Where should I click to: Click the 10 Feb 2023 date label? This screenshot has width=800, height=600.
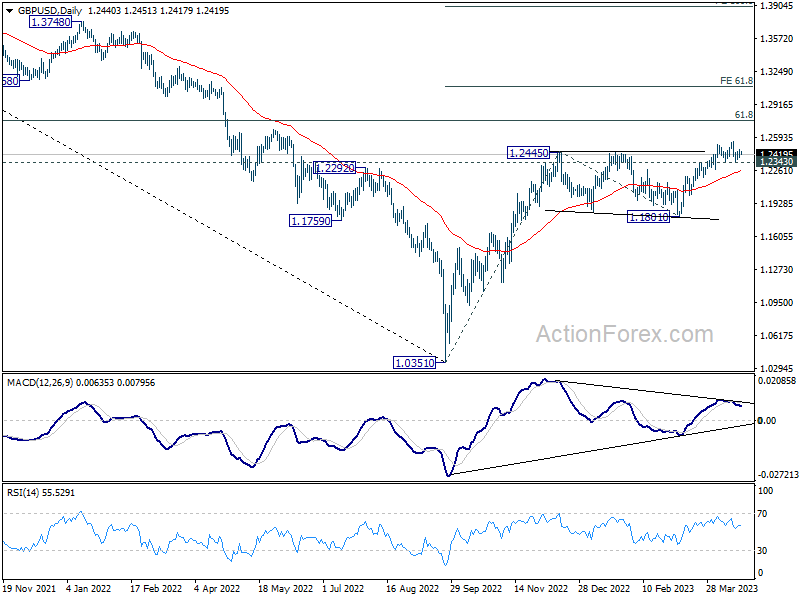click(x=668, y=588)
